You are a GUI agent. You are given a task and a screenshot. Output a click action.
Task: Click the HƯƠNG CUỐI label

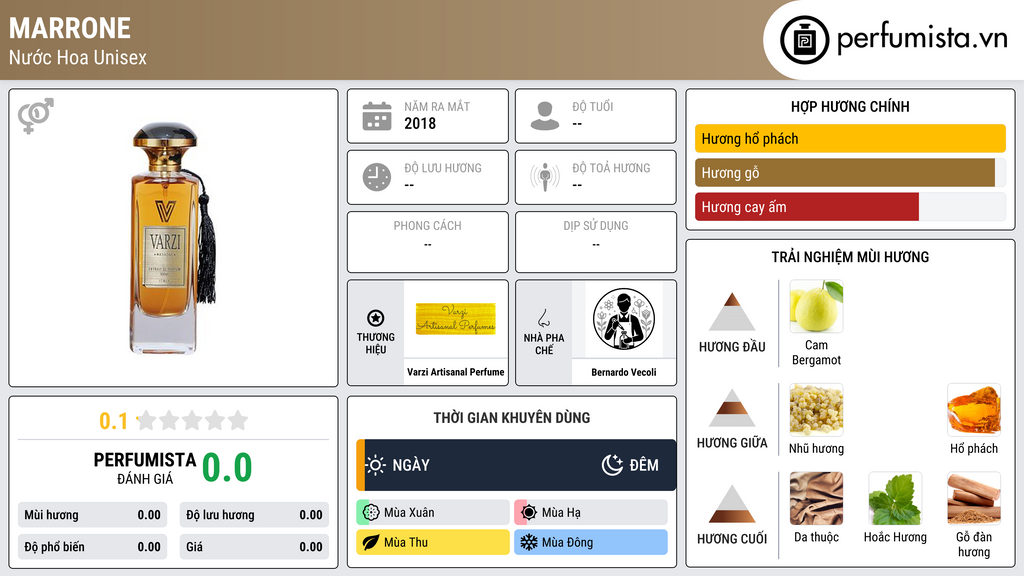click(x=732, y=539)
